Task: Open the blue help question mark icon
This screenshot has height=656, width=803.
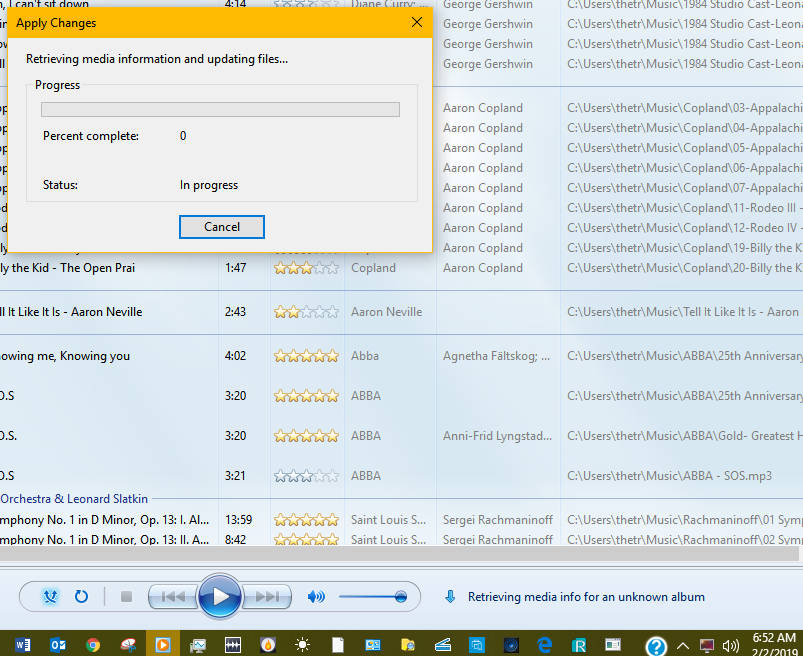Action: pyautogui.click(x=656, y=646)
